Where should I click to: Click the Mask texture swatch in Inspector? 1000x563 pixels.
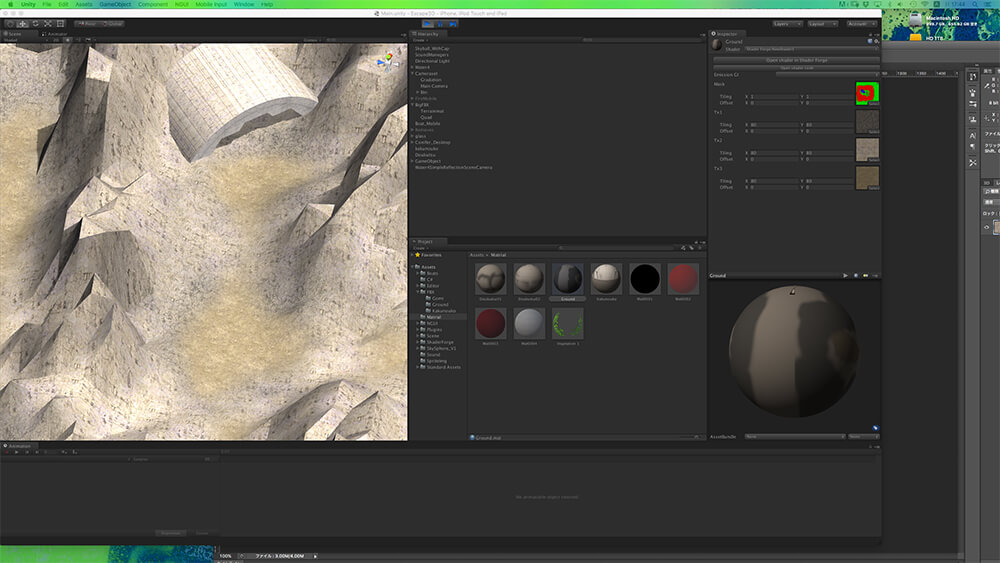(x=866, y=93)
